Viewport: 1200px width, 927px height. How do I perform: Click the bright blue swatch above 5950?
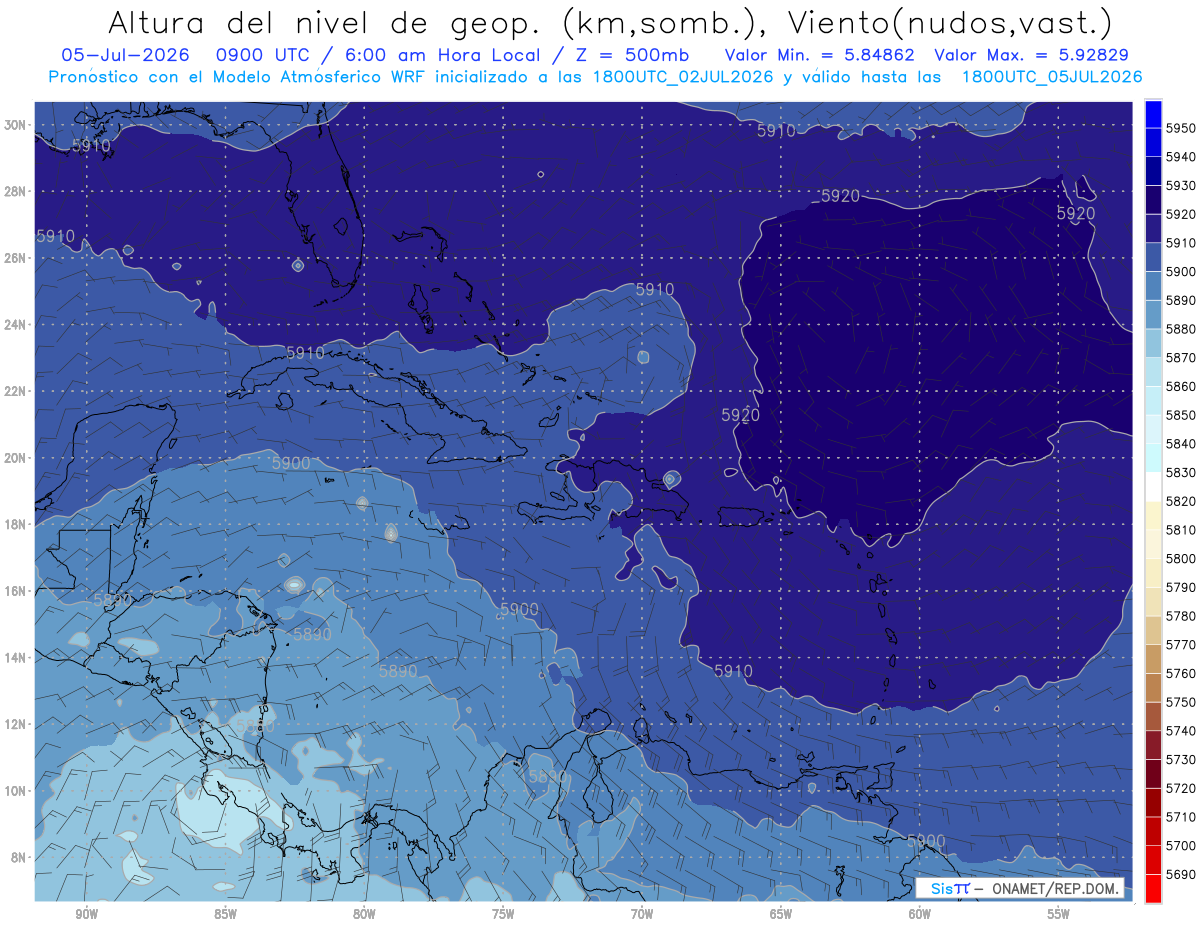point(1153,114)
